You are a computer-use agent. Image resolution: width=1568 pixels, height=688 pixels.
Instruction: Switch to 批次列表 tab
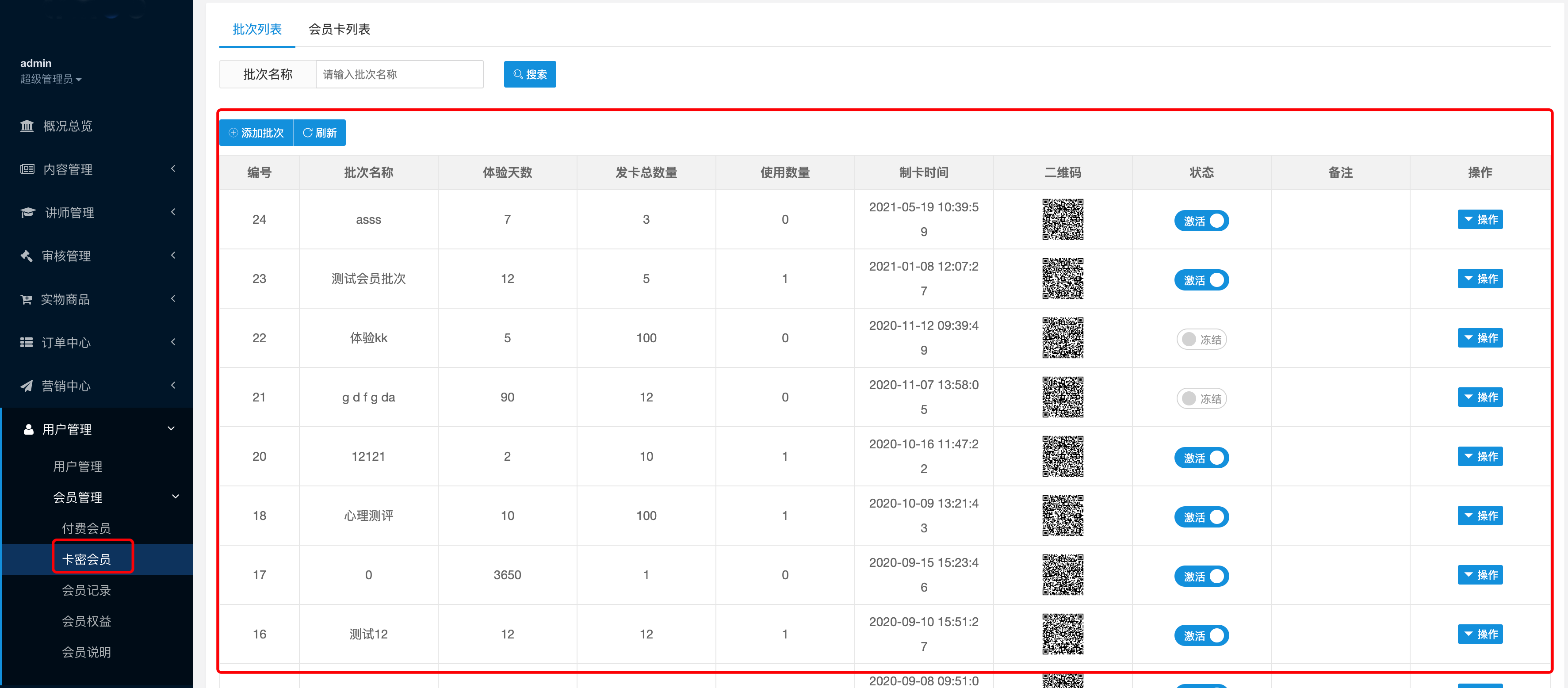coord(257,29)
